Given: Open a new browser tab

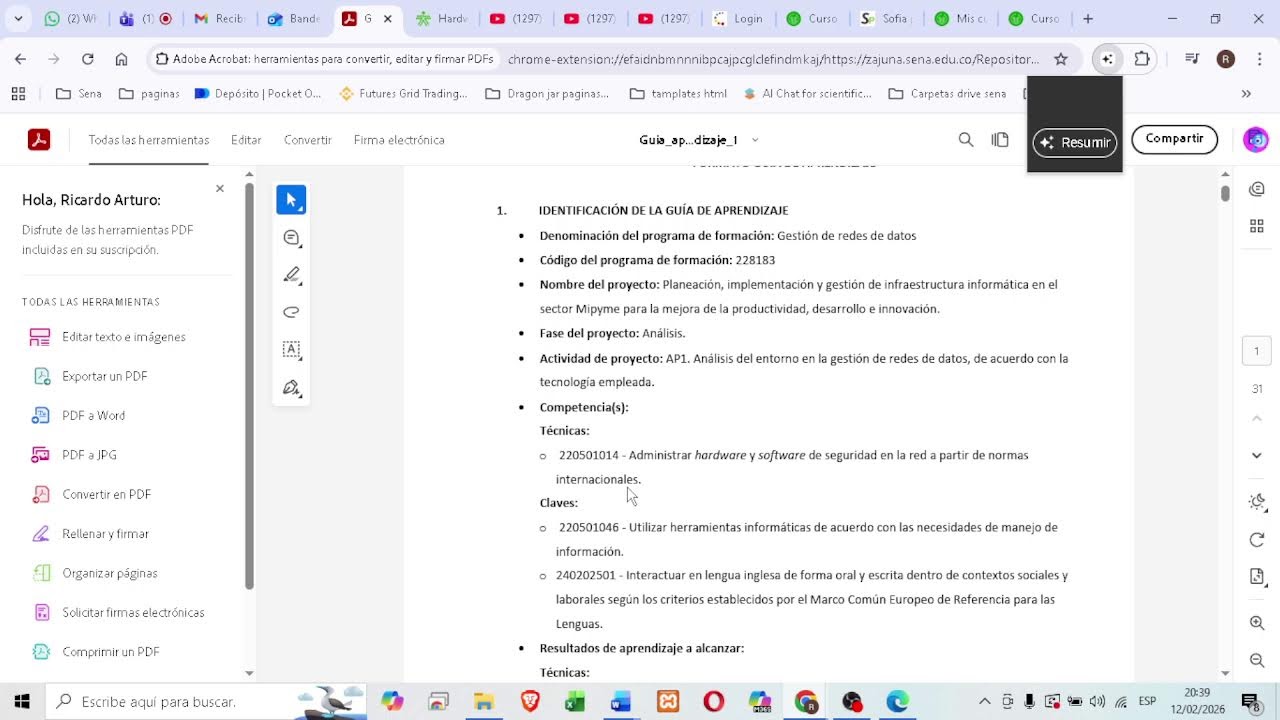Looking at the screenshot, I should tap(1088, 18).
